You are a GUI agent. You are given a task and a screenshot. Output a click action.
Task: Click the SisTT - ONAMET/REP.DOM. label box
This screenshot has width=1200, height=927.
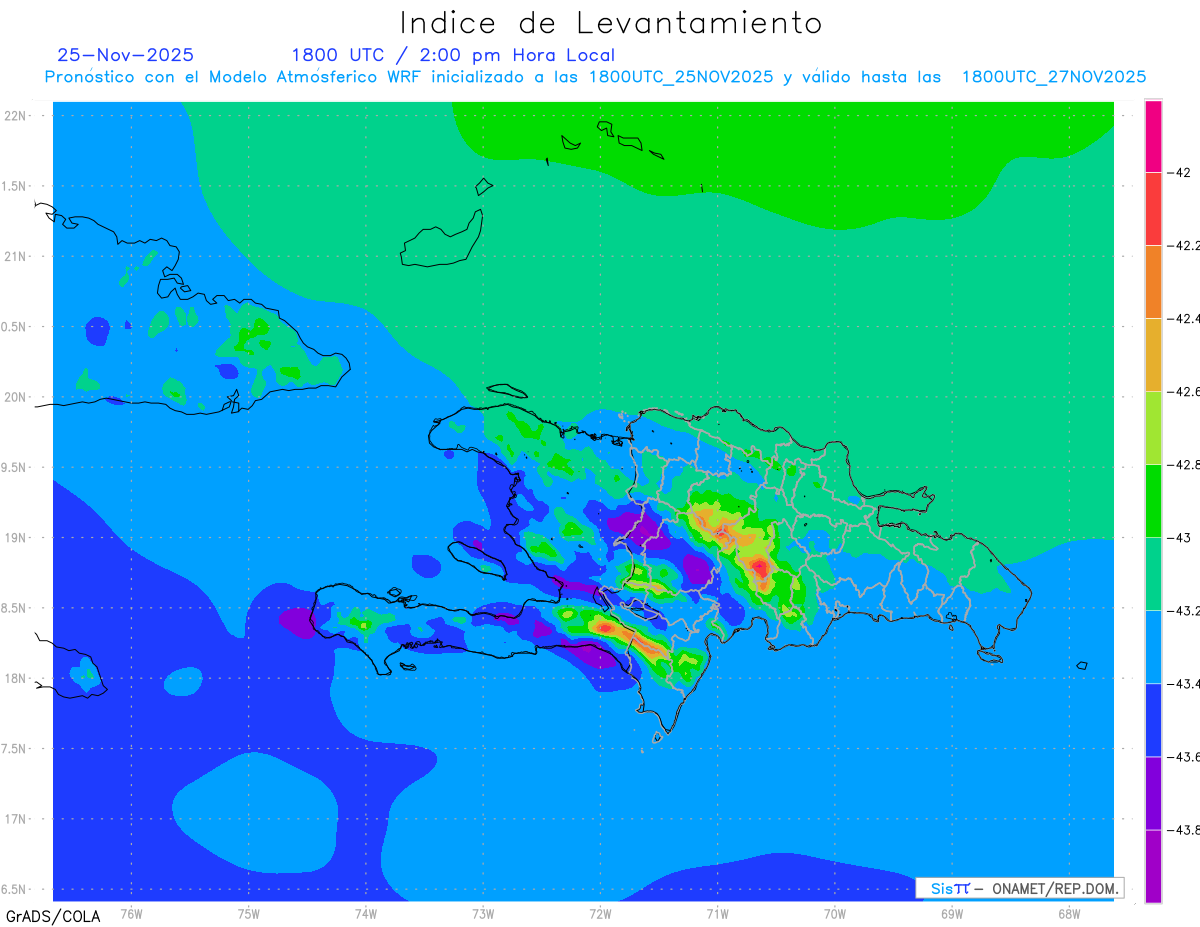tap(1019, 888)
